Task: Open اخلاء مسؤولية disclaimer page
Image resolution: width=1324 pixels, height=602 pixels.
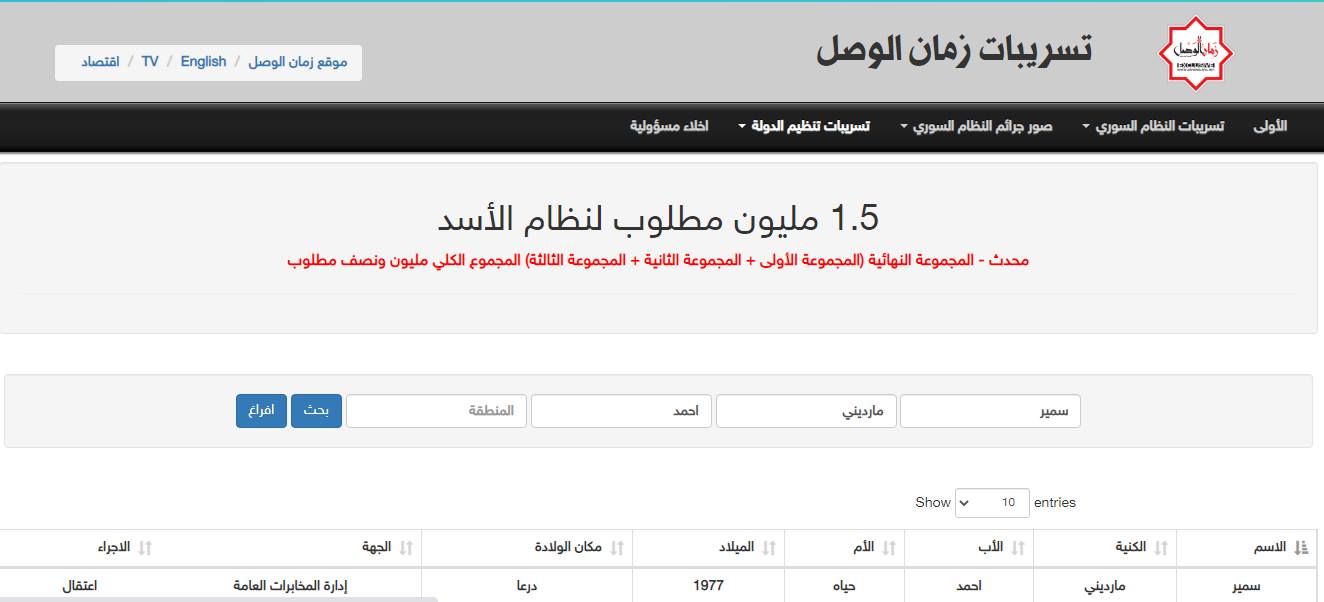Action: (669, 127)
